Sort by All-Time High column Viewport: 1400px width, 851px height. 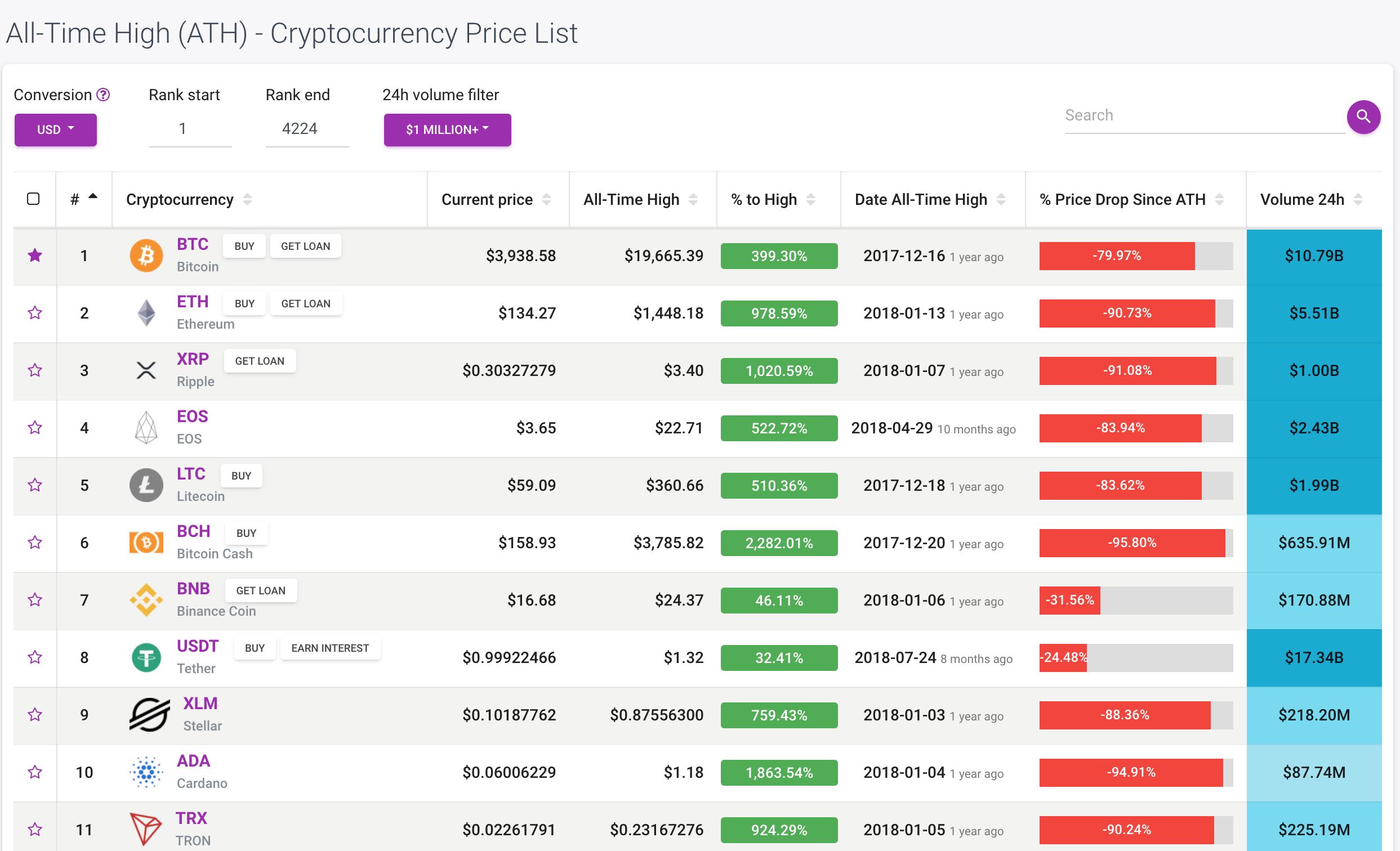(x=643, y=199)
